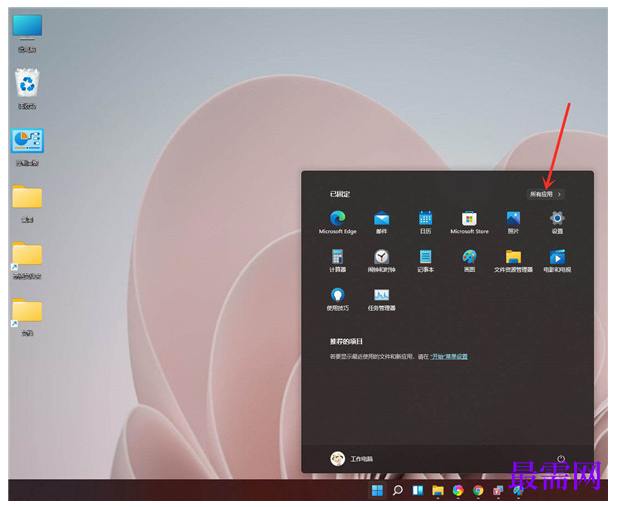
Task: Open Movies & TV (电影和电视) app
Action: (x=557, y=261)
